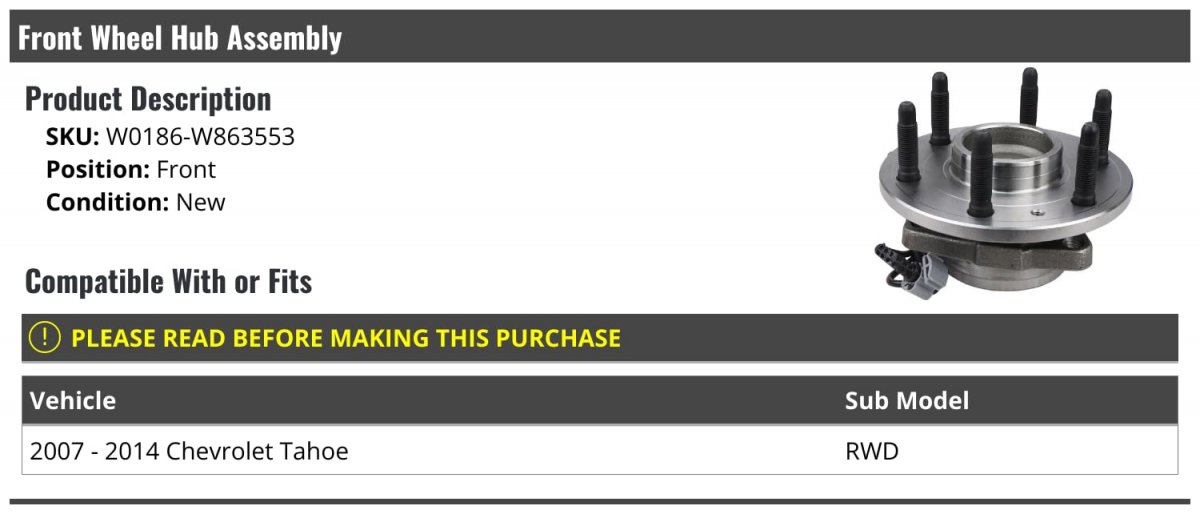Click the "Condition:" label

(108, 202)
